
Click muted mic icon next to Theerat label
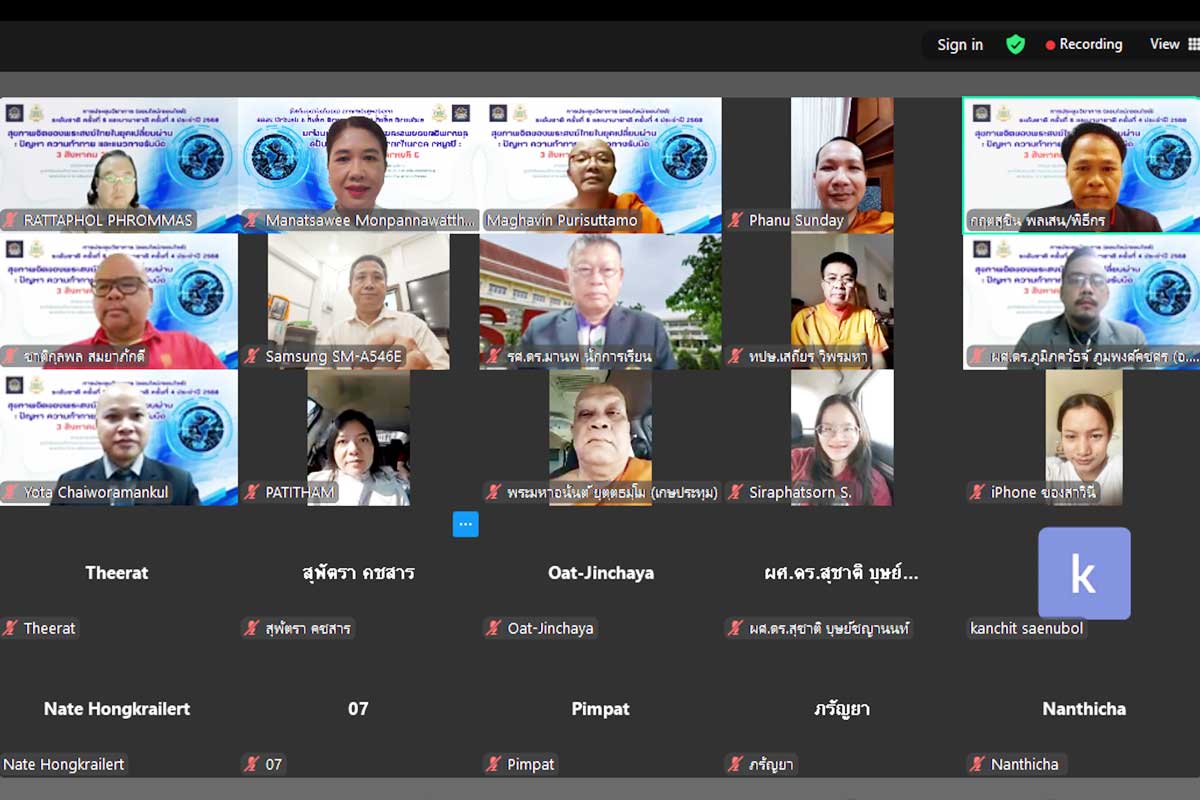(11, 628)
